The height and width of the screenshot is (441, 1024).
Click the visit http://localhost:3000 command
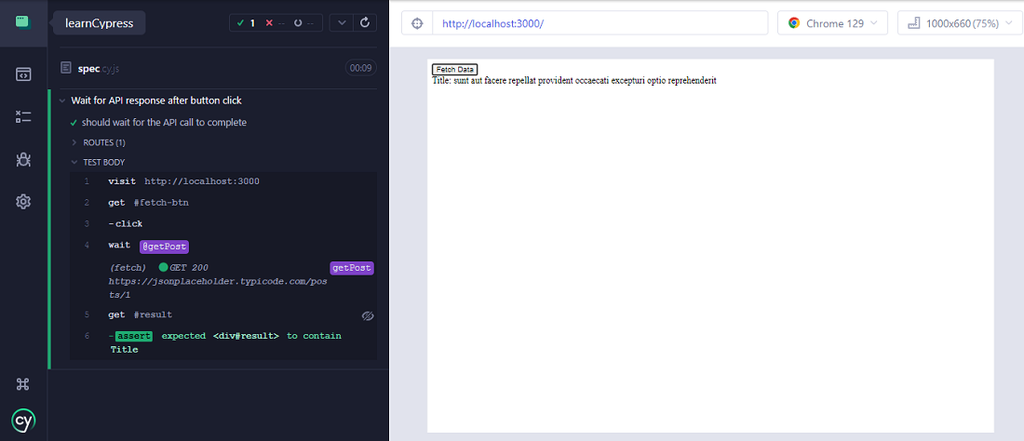(x=223, y=181)
